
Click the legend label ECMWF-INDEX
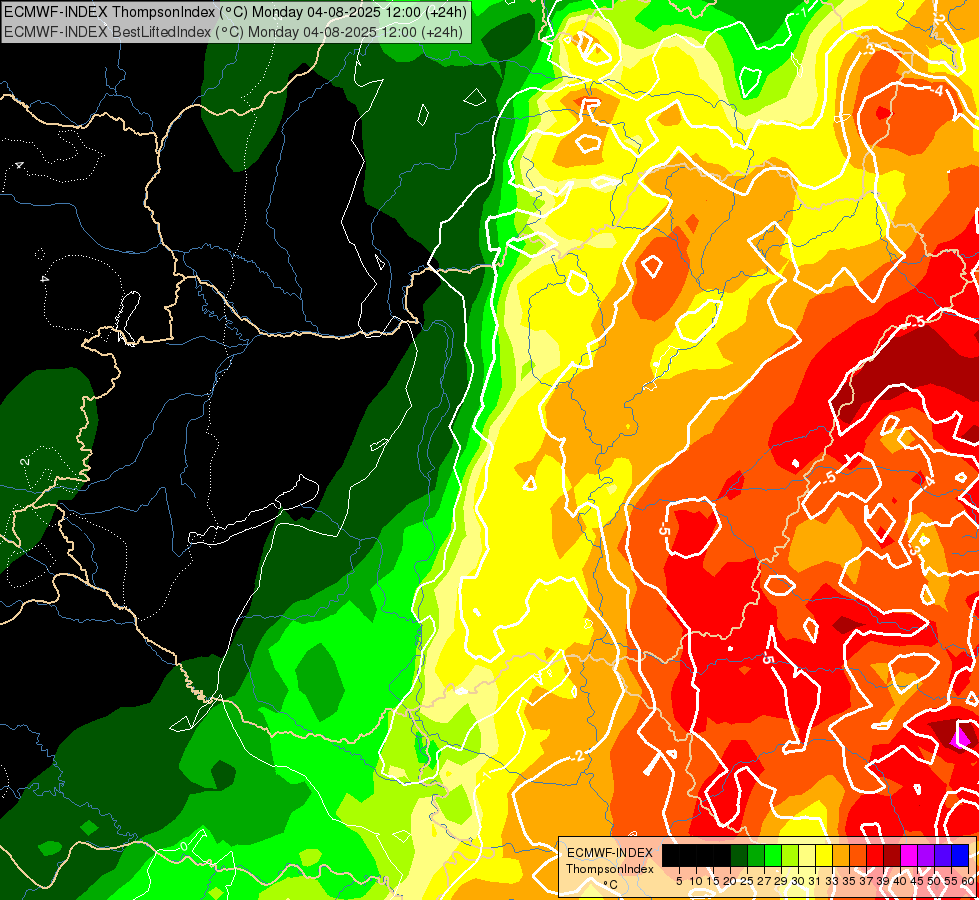tap(610, 853)
